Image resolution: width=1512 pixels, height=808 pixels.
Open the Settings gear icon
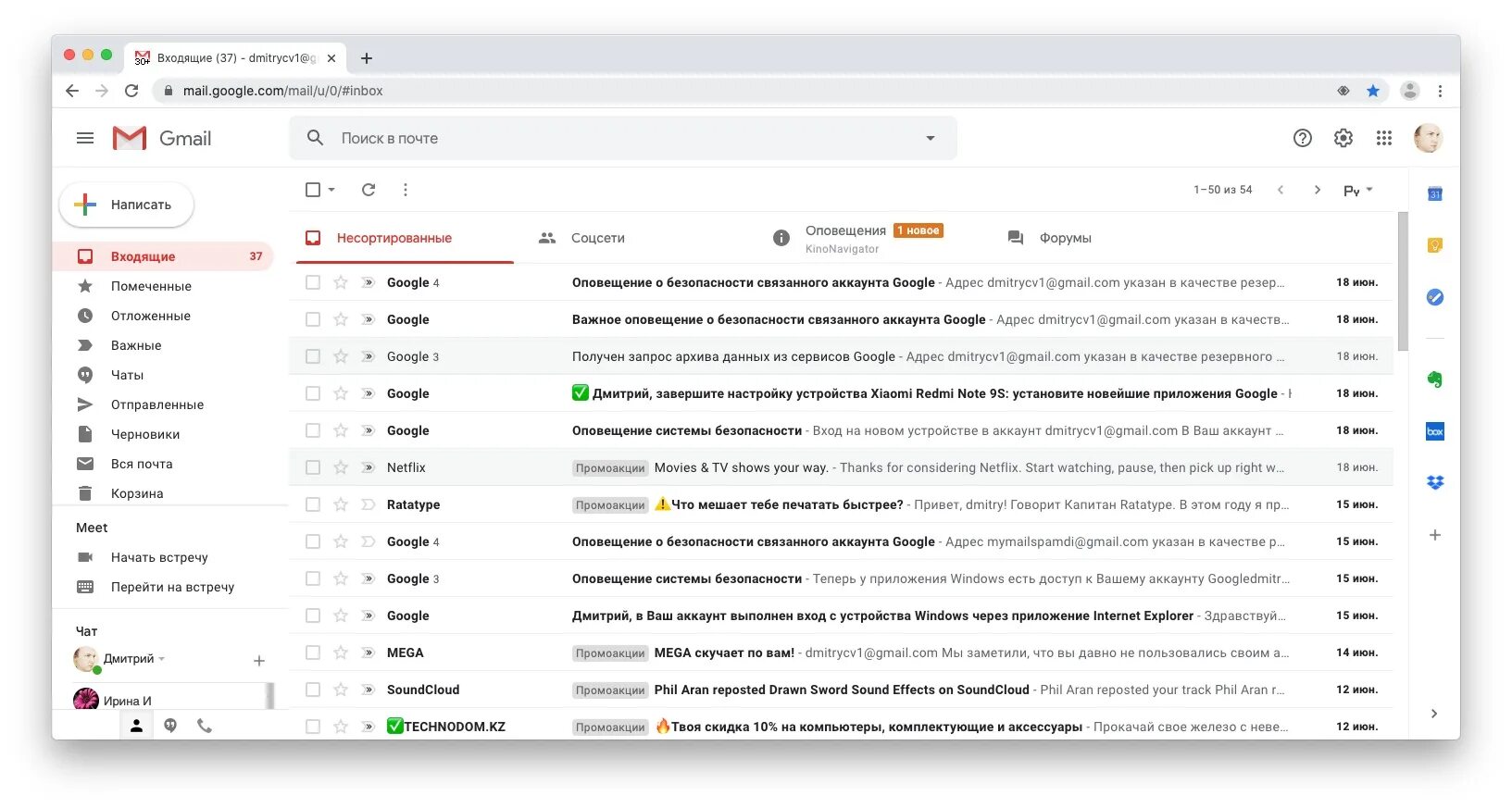pos(1343,138)
